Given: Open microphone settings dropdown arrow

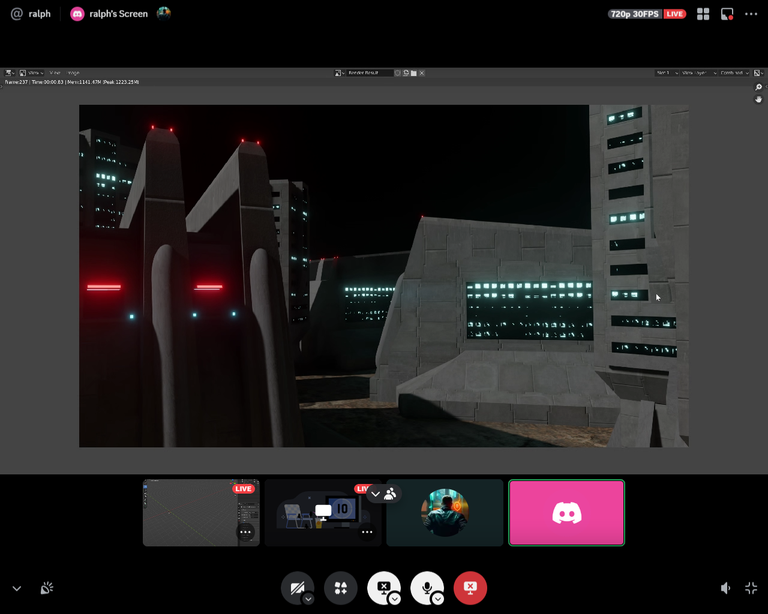Looking at the screenshot, I should [438, 599].
